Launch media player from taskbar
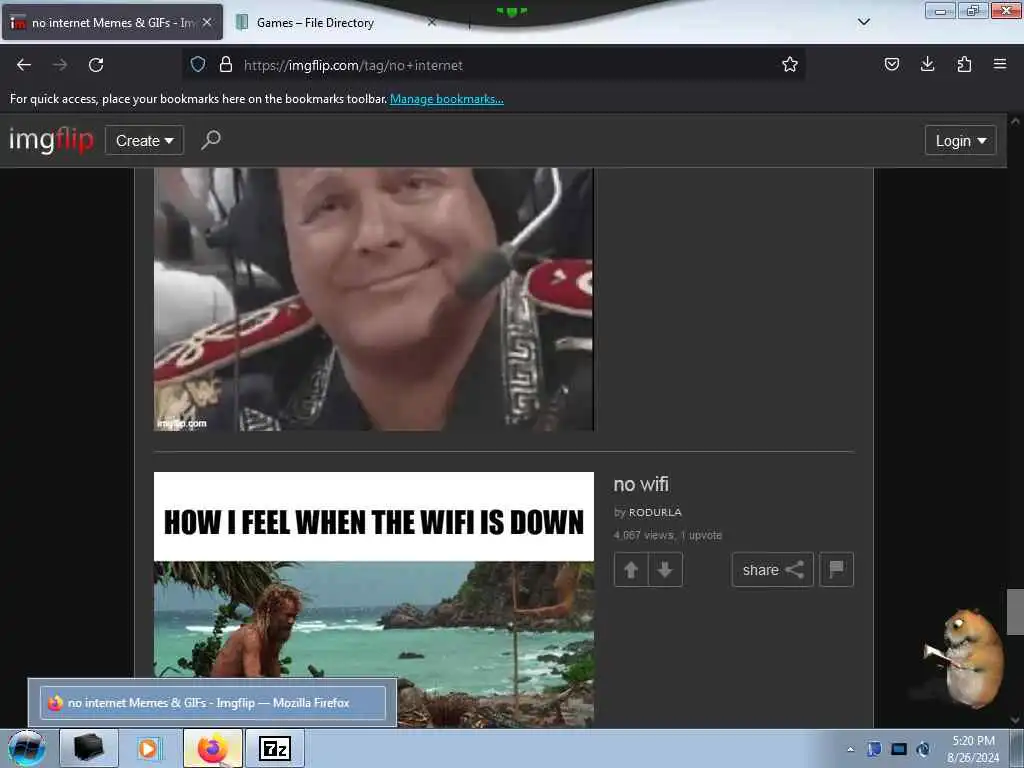1024x768 pixels. [x=150, y=748]
